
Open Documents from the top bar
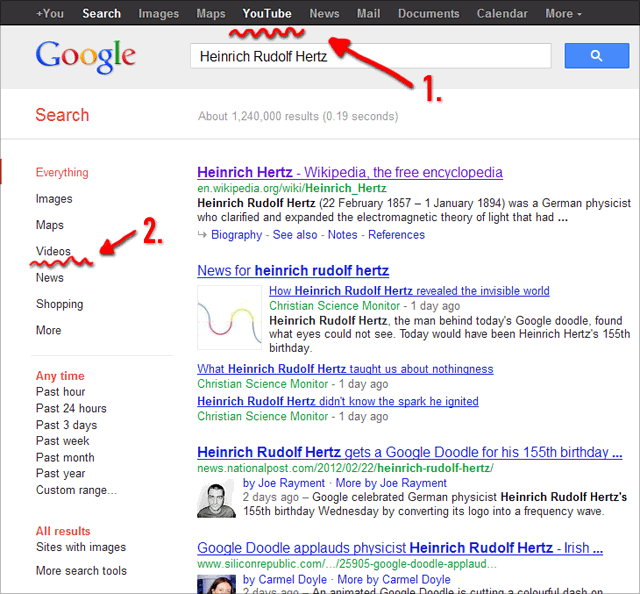pos(429,13)
